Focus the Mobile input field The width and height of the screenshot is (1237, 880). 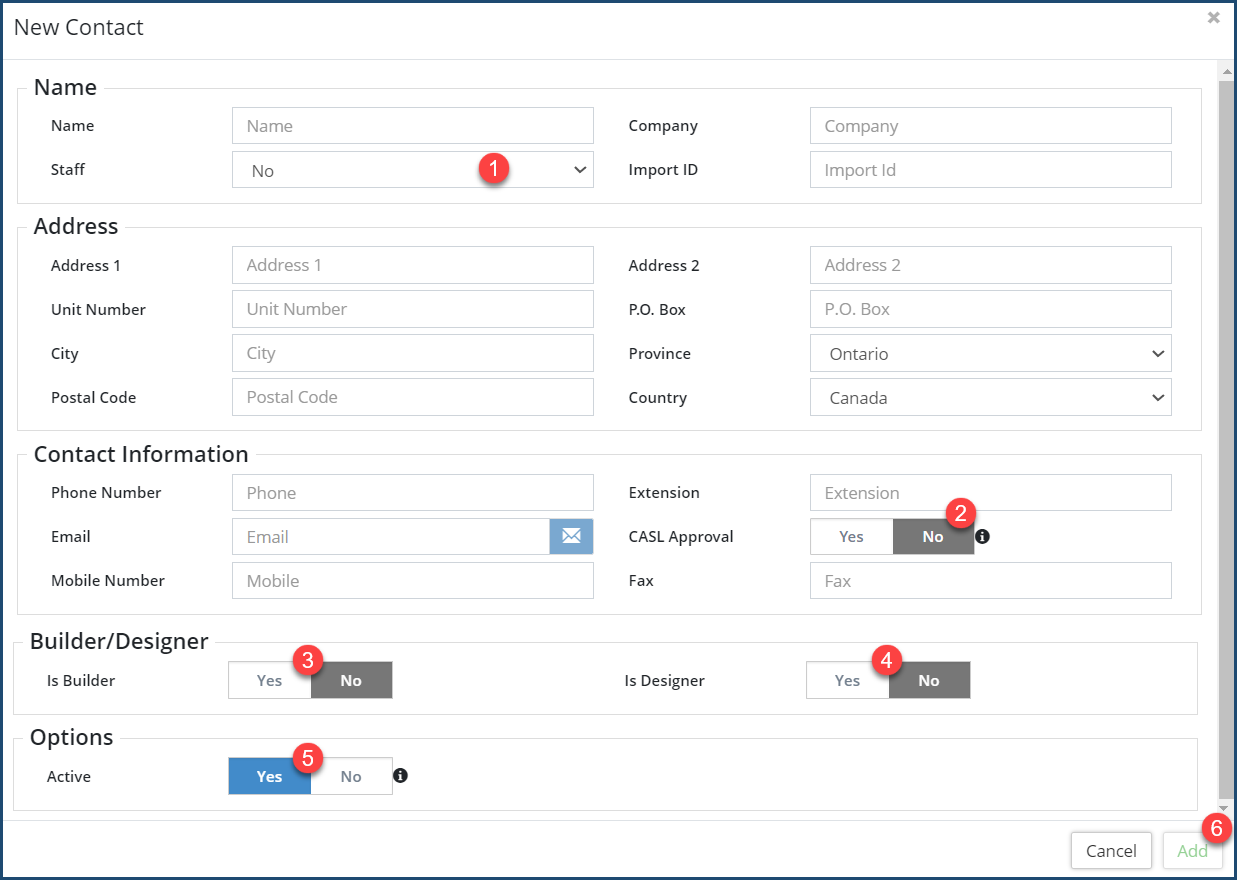[x=413, y=581]
